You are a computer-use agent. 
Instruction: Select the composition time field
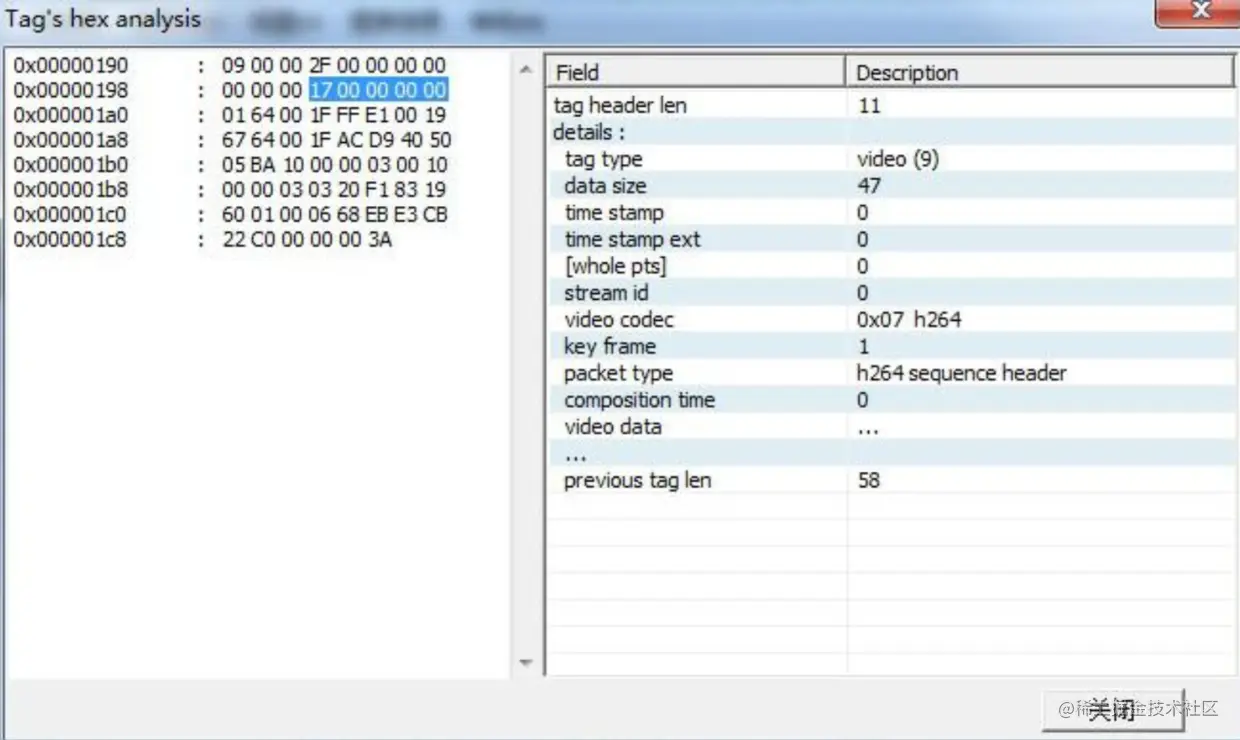point(639,401)
